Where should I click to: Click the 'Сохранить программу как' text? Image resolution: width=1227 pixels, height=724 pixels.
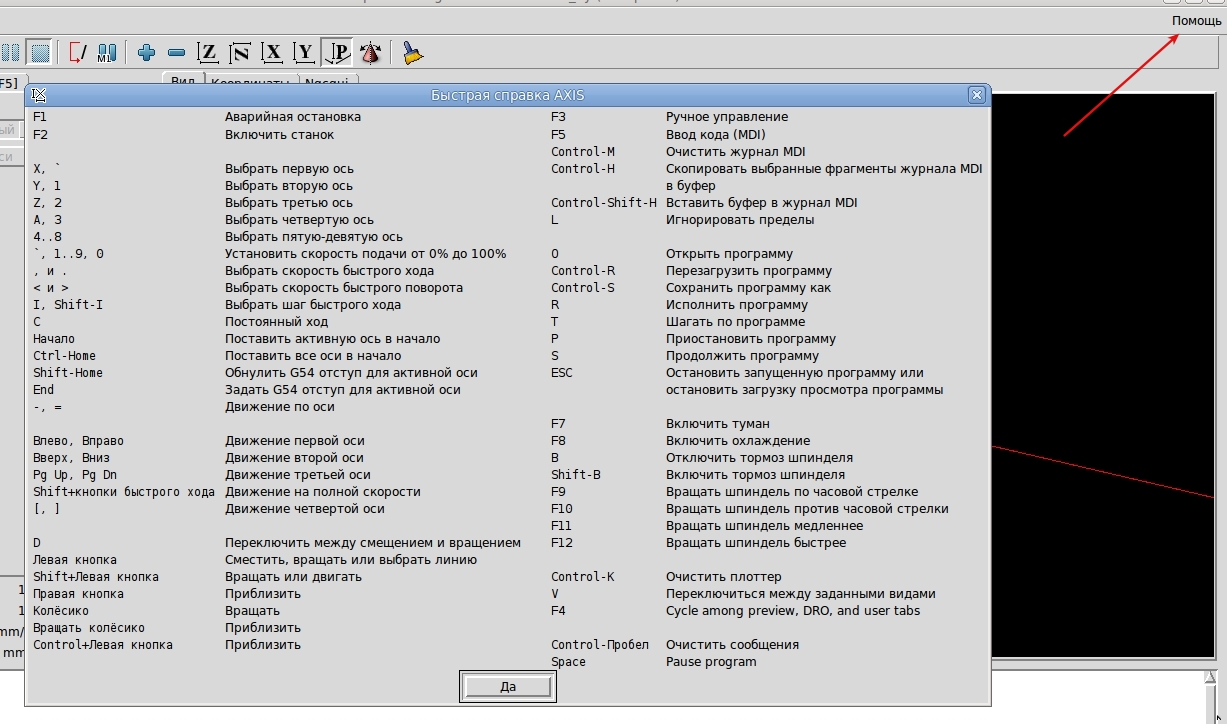(x=749, y=288)
